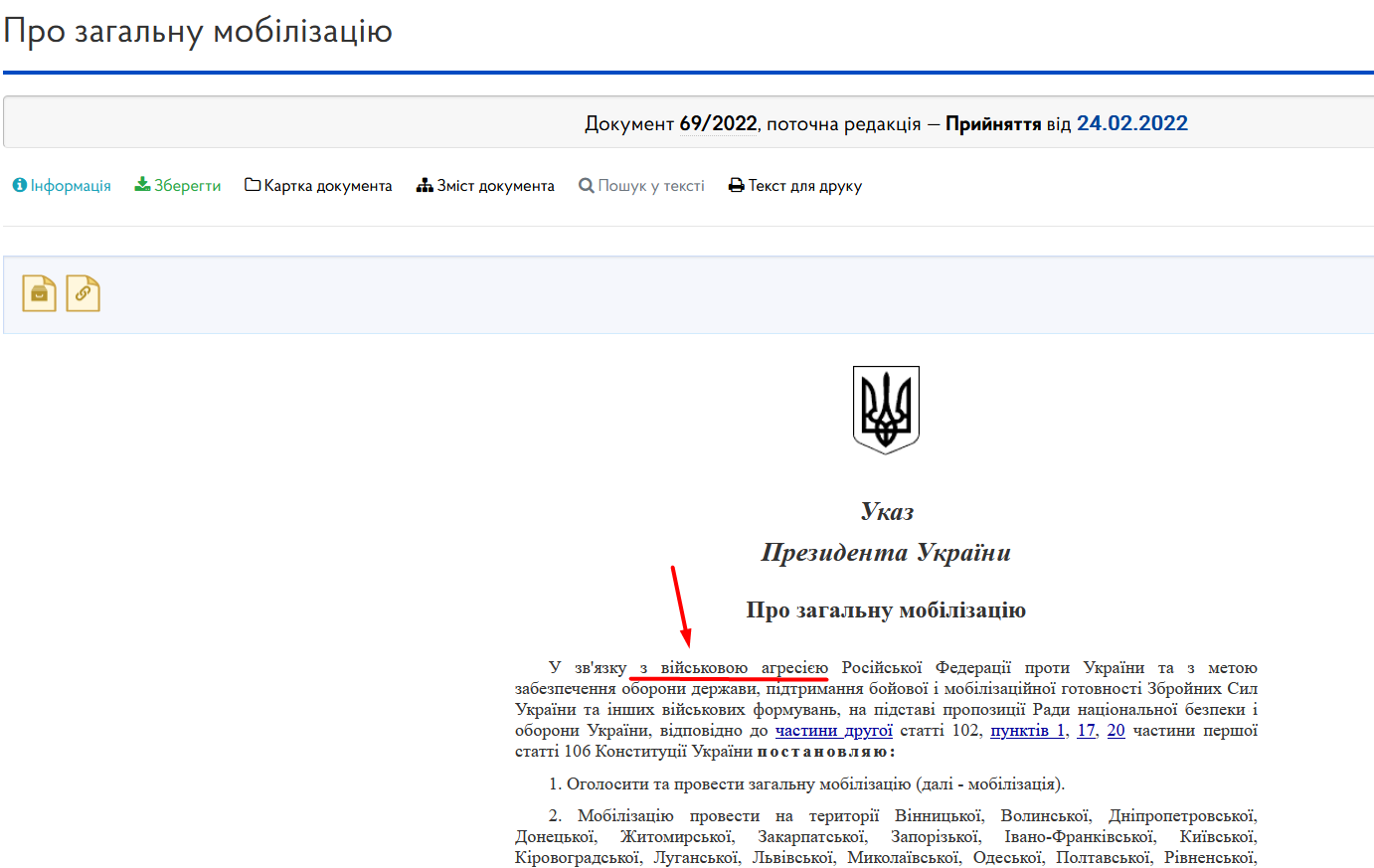Click the hierarchy icon for Зміст документа
The image size is (1374, 868).
[x=425, y=185]
